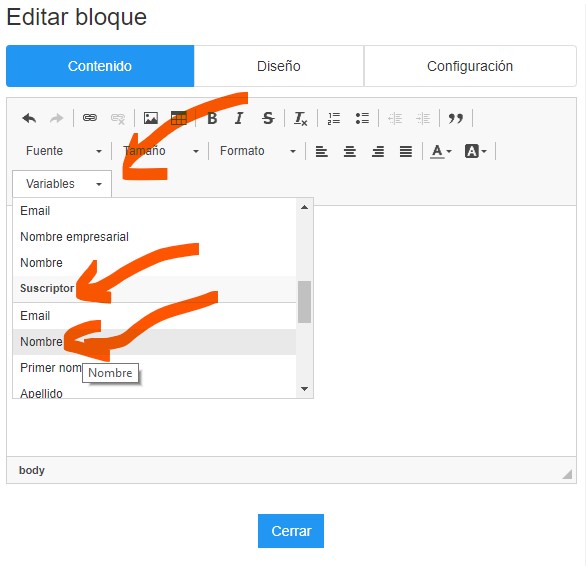Screen dimensions: 586x566
Task: Select Nombre variable above Suscriptor header
Action: (x=154, y=263)
